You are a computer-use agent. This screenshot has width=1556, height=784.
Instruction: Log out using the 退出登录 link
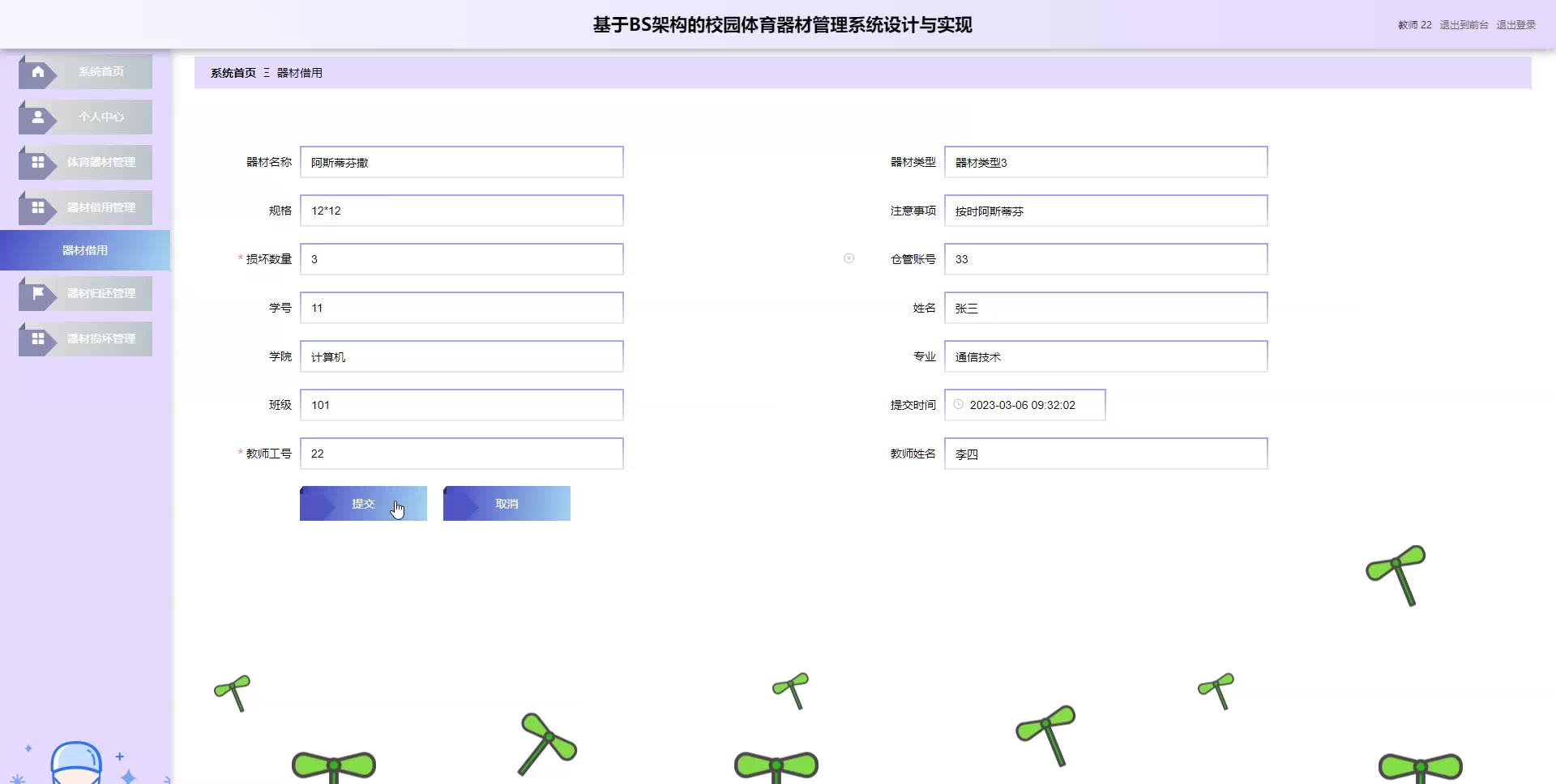1516,25
